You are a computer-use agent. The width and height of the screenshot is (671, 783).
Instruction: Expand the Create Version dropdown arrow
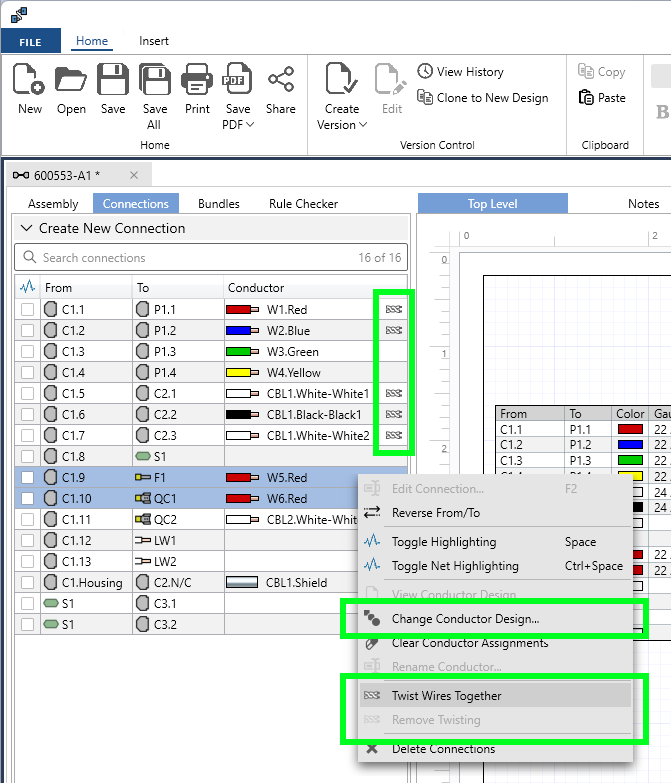point(363,125)
